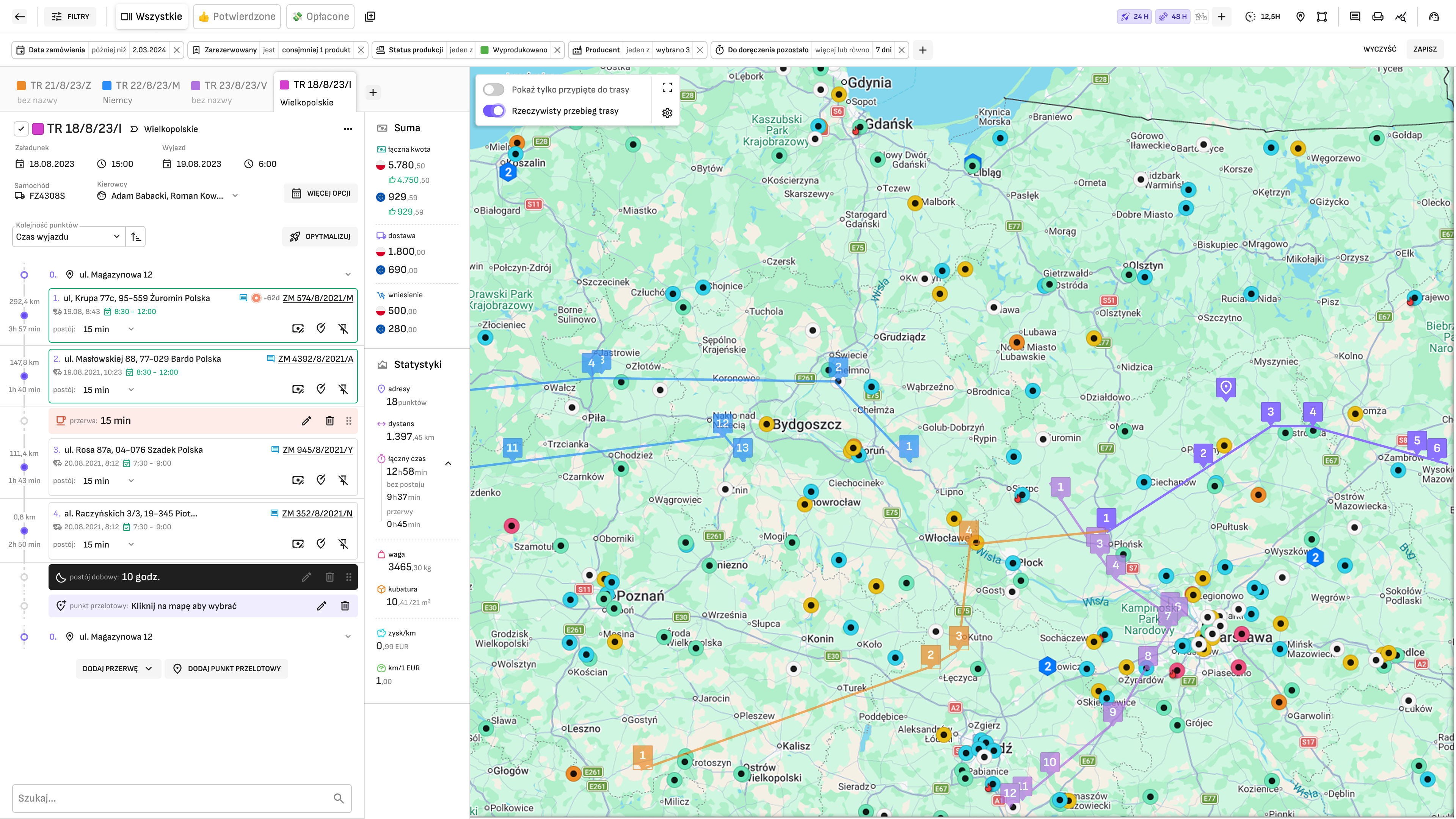Open the analytics chart icon
The image size is (1456, 819).
coord(1401,16)
